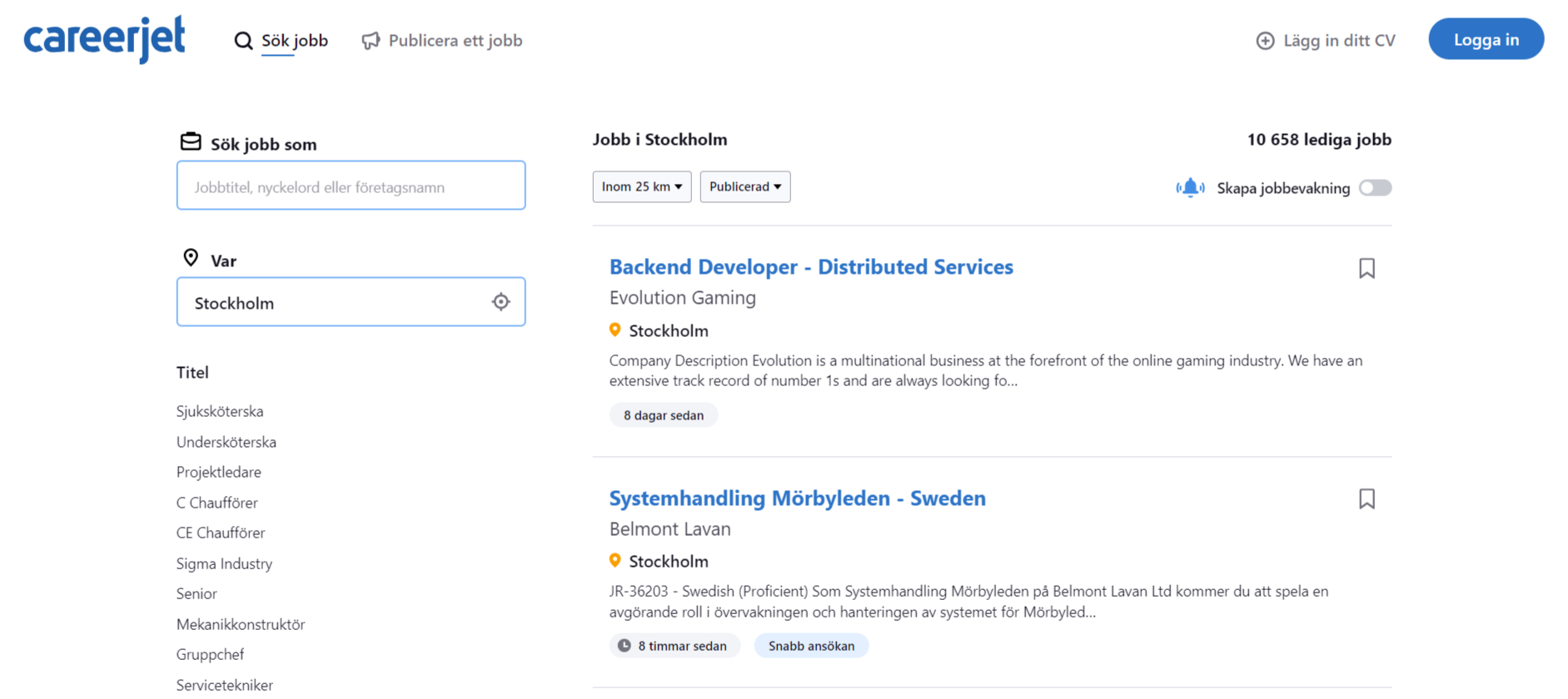The height and width of the screenshot is (699, 1568).
Task: Click the Jobb i Stockholm heading
Action: [660, 140]
